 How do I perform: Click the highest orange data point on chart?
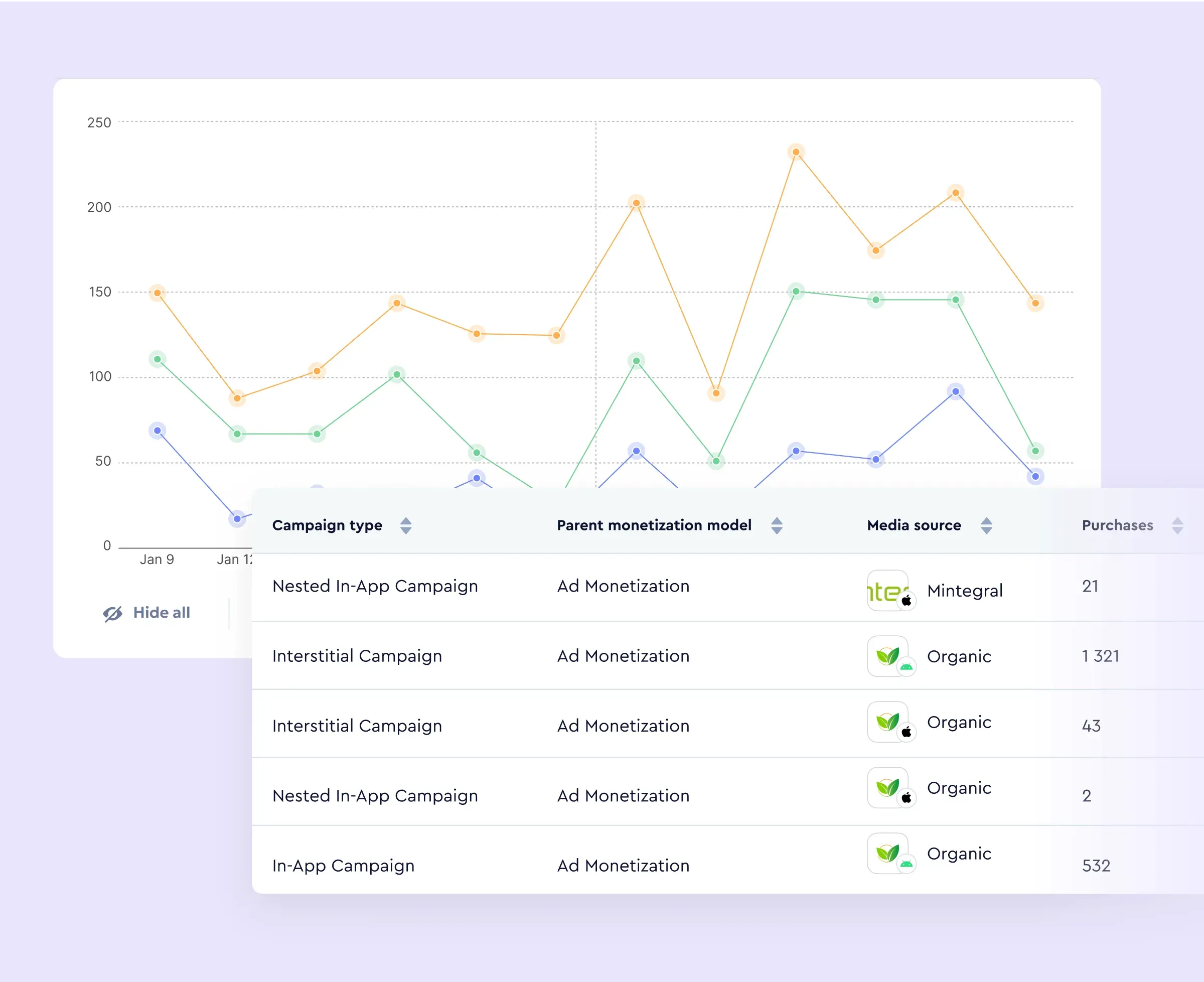tap(796, 152)
